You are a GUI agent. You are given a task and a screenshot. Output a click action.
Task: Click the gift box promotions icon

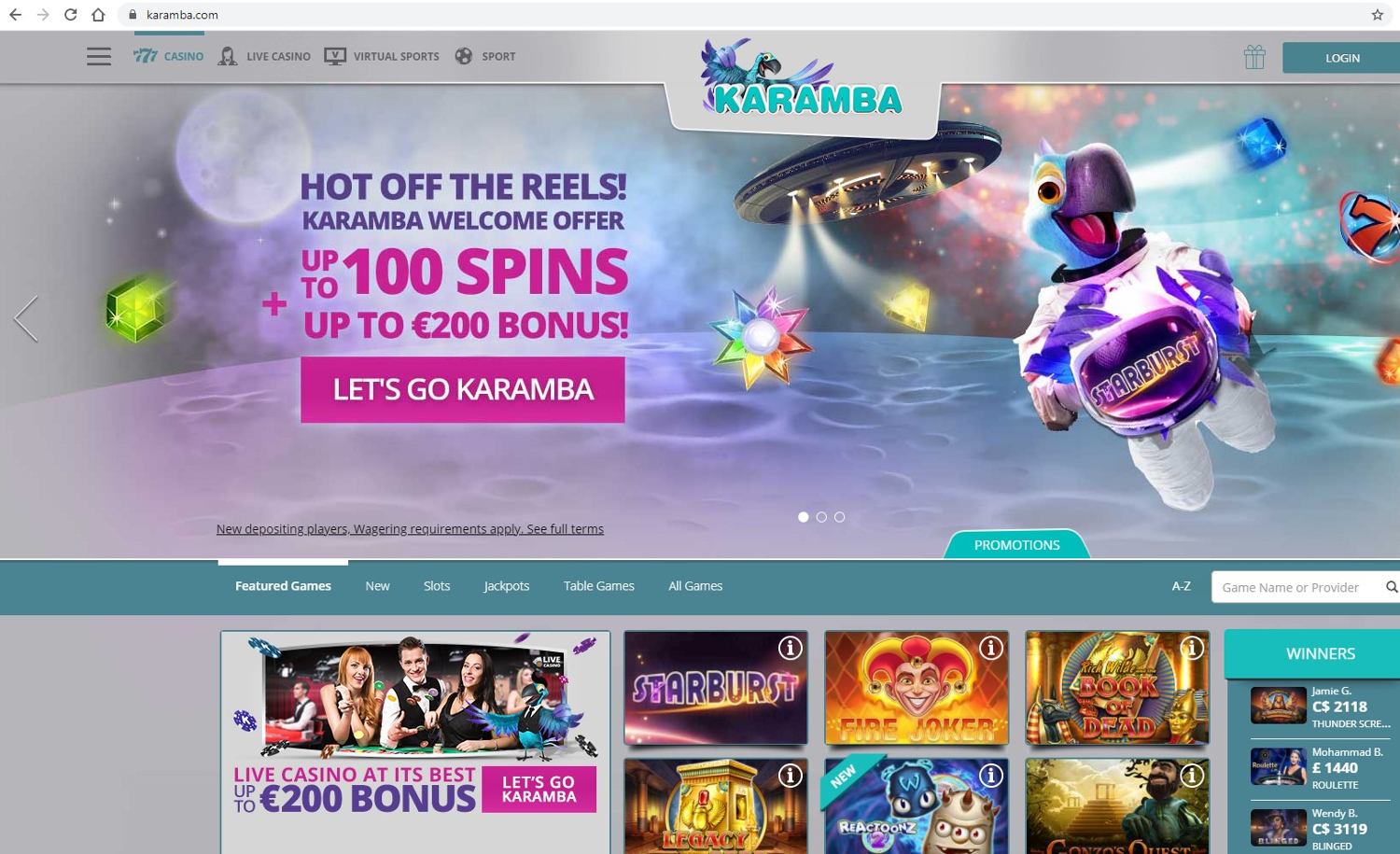coord(1254,57)
